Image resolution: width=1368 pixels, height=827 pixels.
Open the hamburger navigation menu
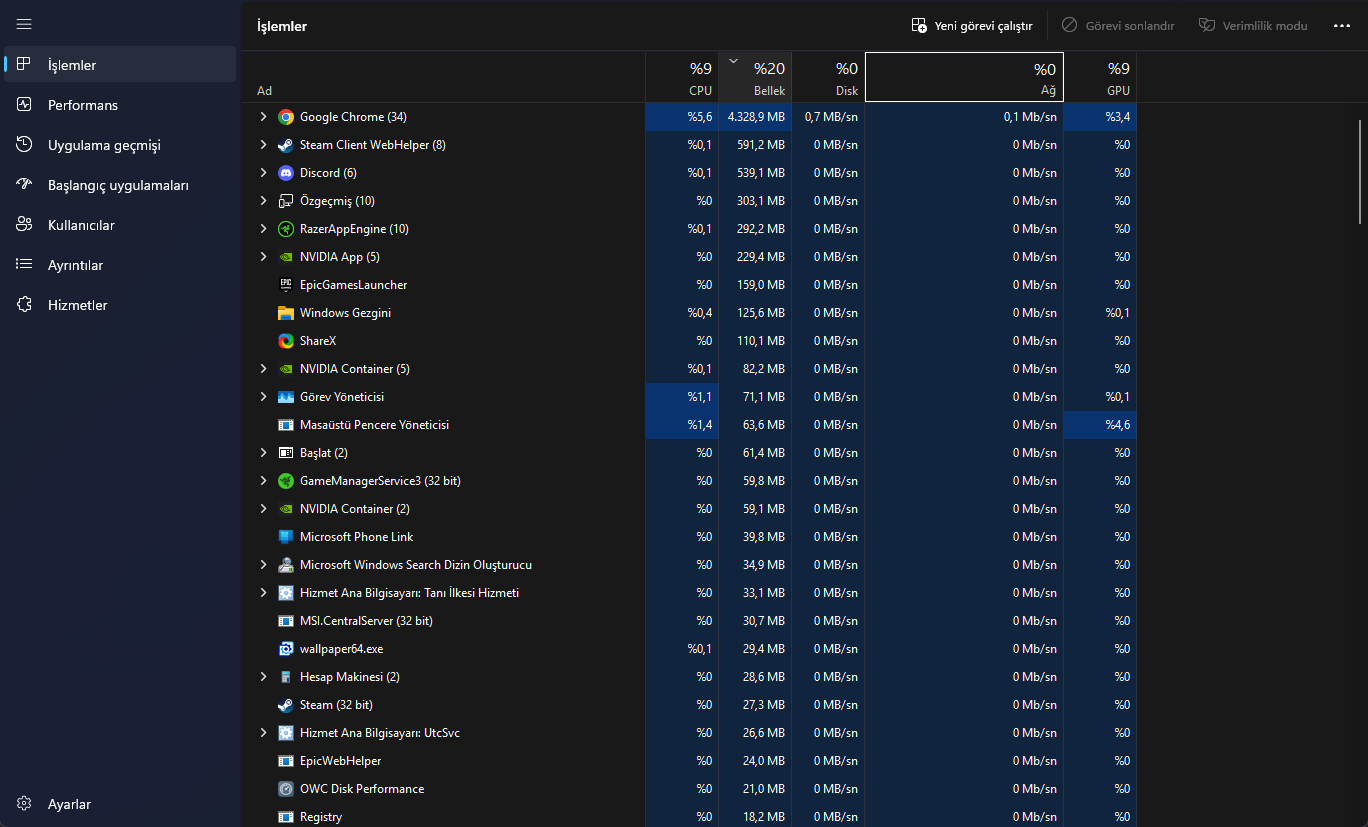point(24,24)
